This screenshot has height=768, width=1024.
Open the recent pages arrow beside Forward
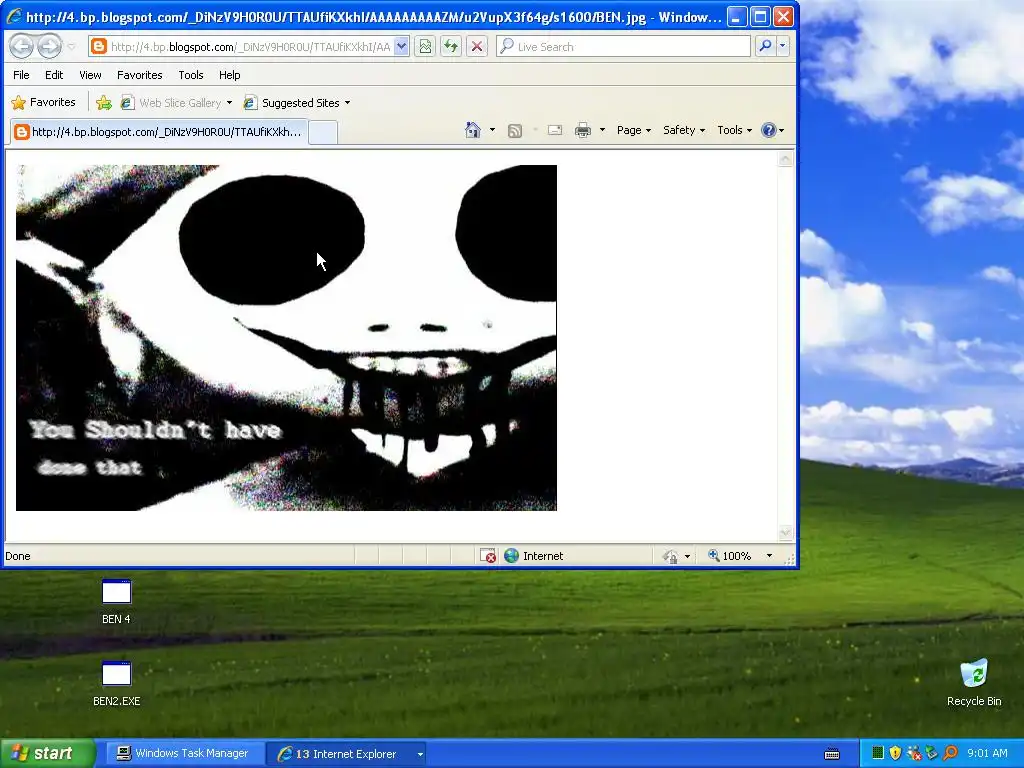click(x=72, y=47)
